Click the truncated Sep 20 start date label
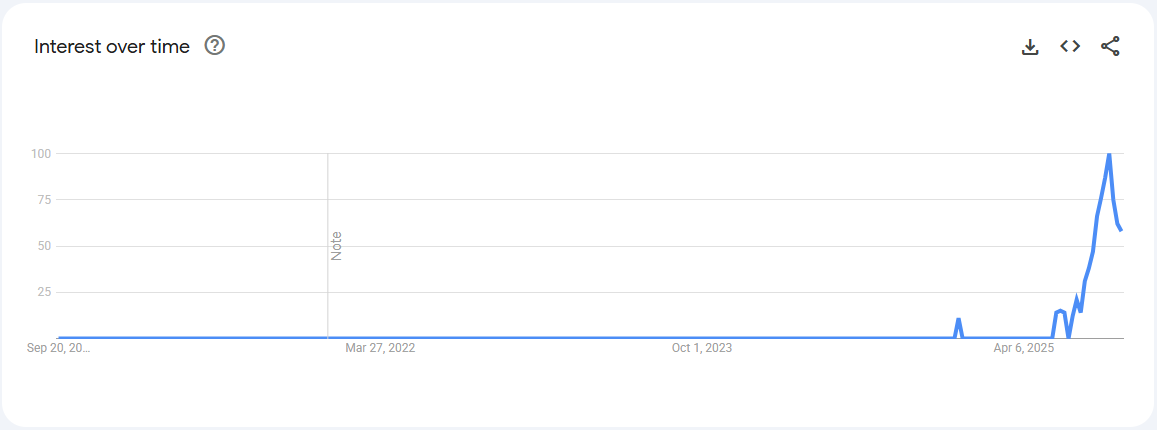 pos(58,348)
